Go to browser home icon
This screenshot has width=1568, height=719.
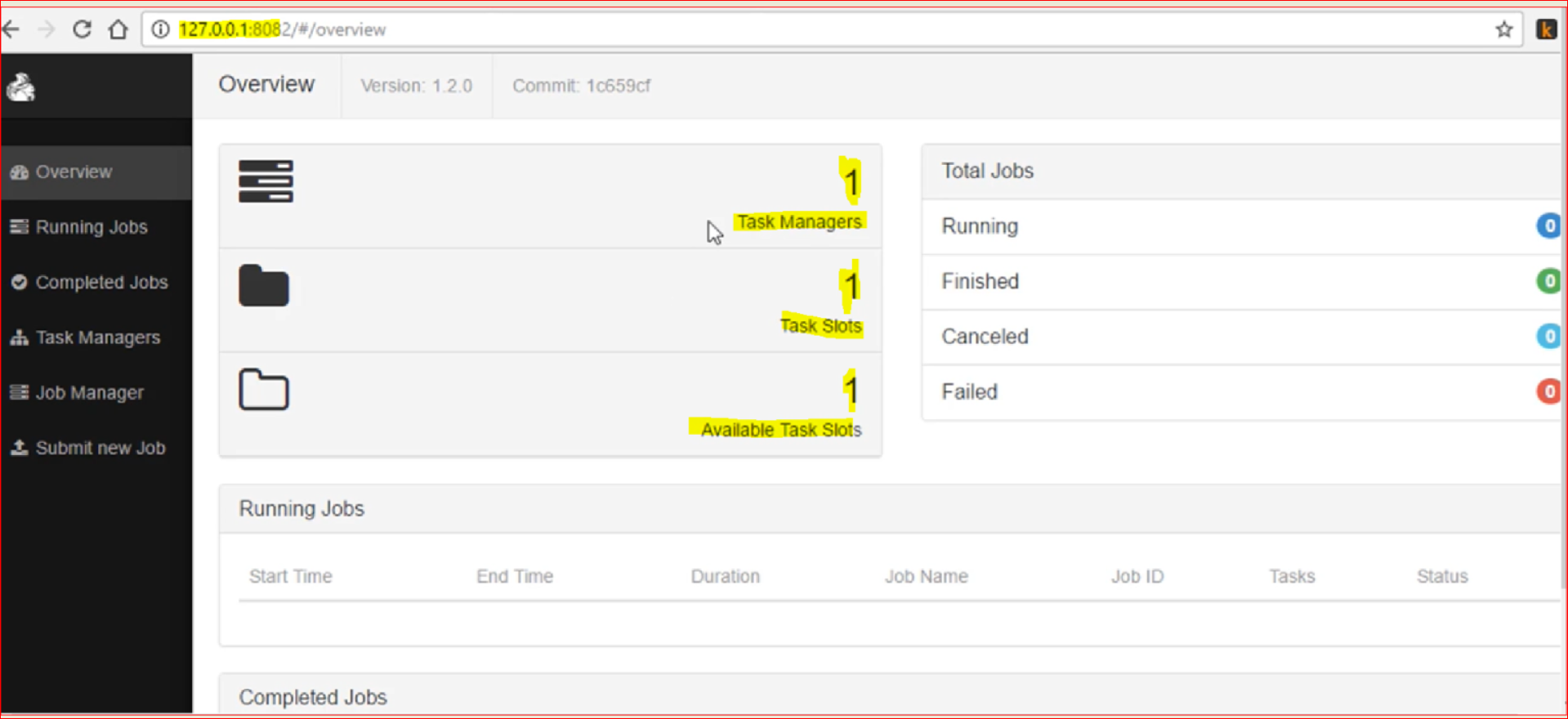[x=118, y=29]
